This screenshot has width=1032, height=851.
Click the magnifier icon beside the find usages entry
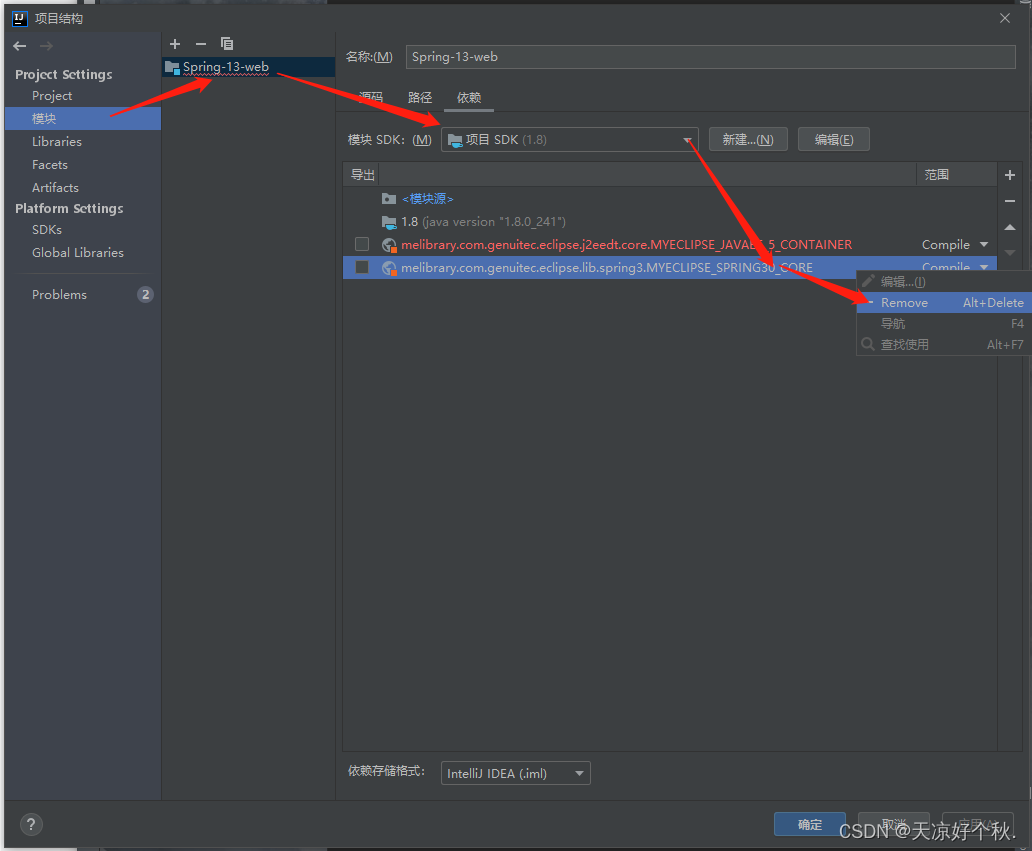click(868, 344)
